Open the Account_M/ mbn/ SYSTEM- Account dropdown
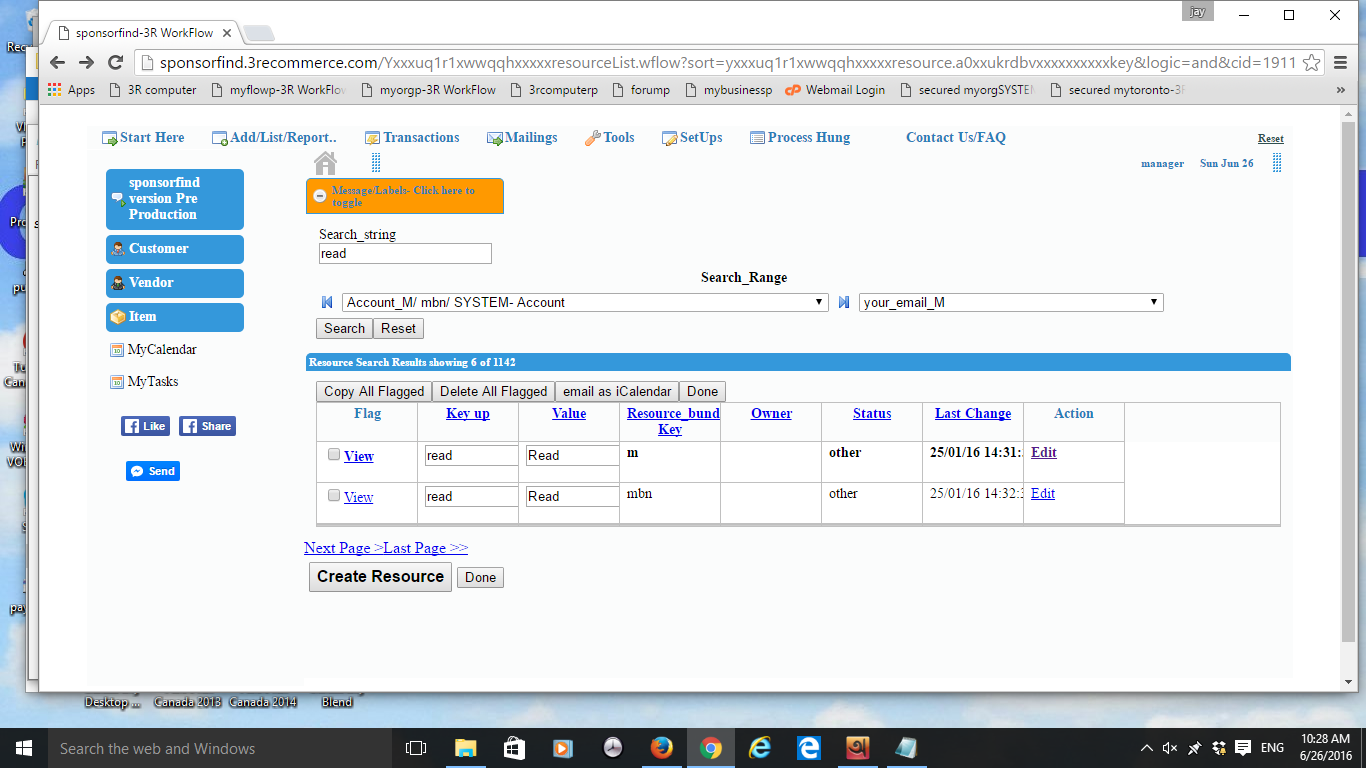Image resolution: width=1366 pixels, height=768 pixels. 585,302
